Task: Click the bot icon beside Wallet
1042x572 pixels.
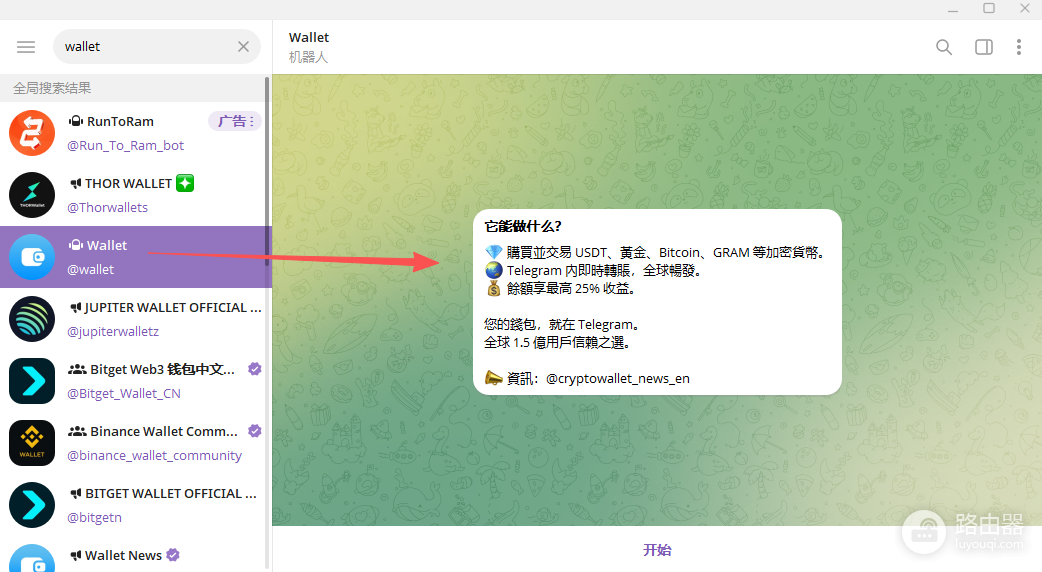Action: (76, 245)
